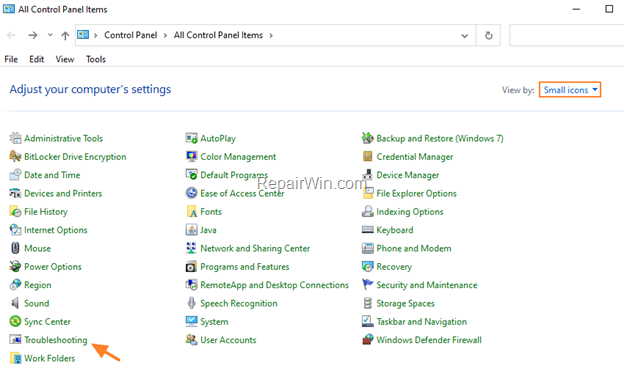The width and height of the screenshot is (624, 368).
Task: Open the Tools menu
Action: [x=96, y=59]
